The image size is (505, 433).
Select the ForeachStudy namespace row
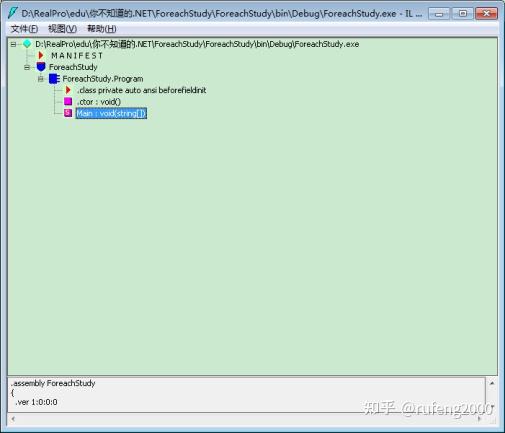pyautogui.click(x=73, y=67)
